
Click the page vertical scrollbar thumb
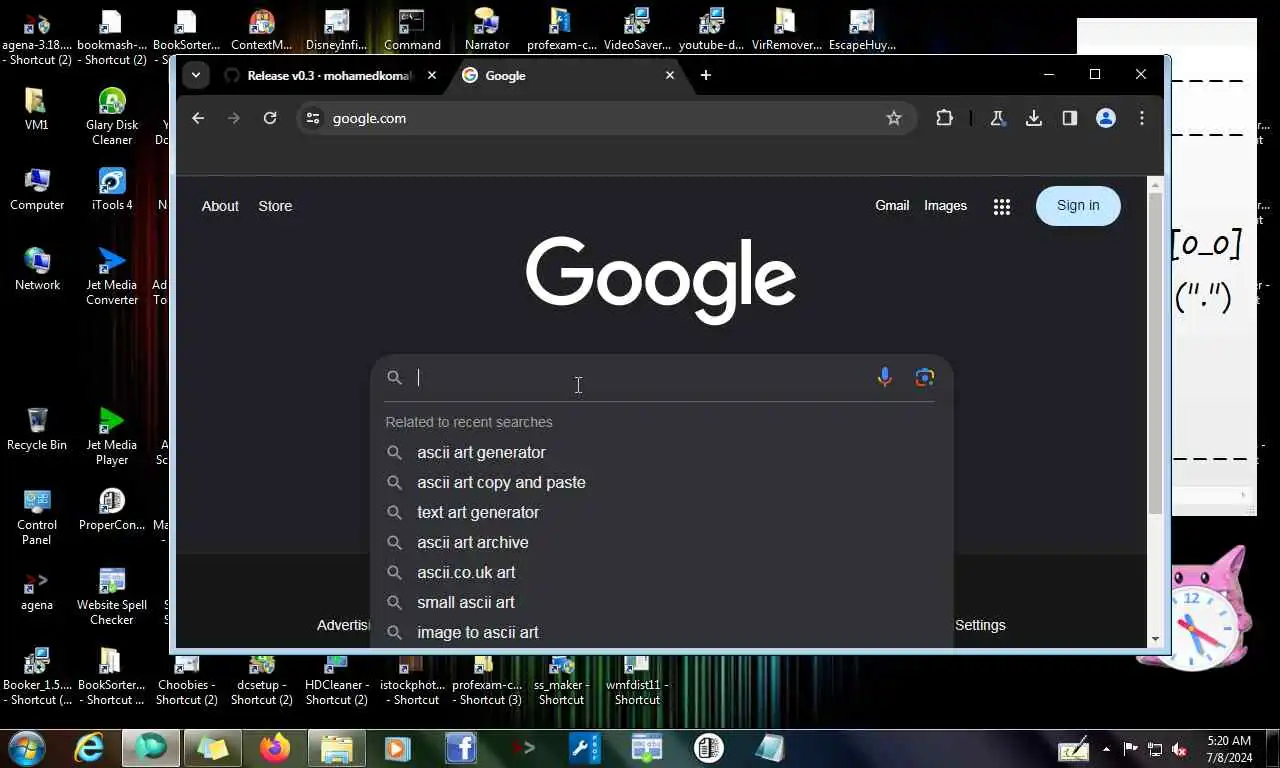pos(1156,354)
